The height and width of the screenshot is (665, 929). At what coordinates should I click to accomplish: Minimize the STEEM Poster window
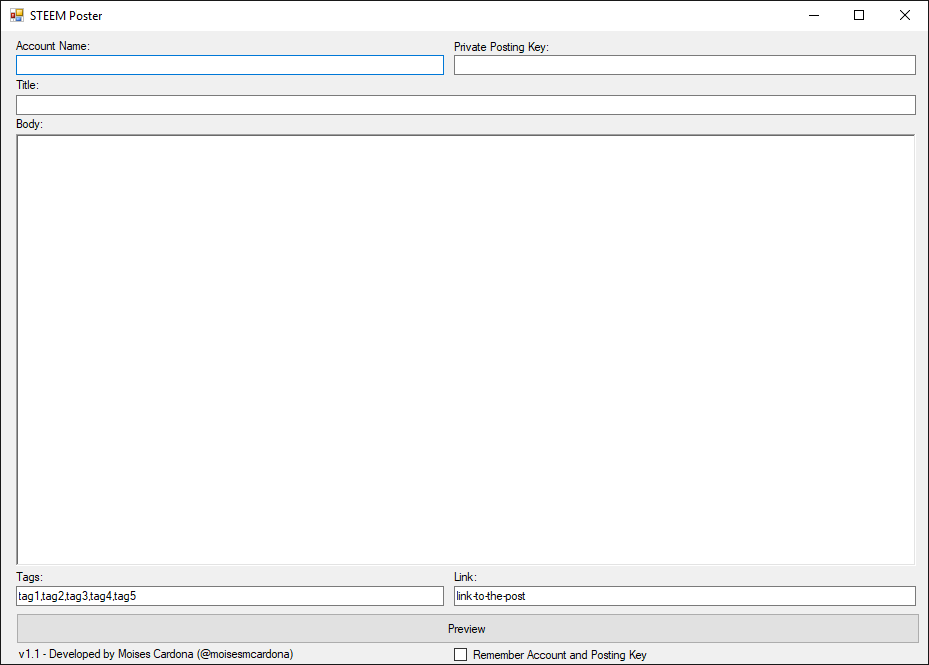tap(814, 15)
